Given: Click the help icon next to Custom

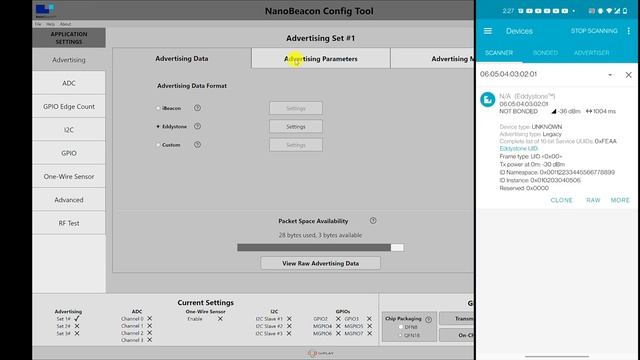Looking at the screenshot, I should (197, 144).
